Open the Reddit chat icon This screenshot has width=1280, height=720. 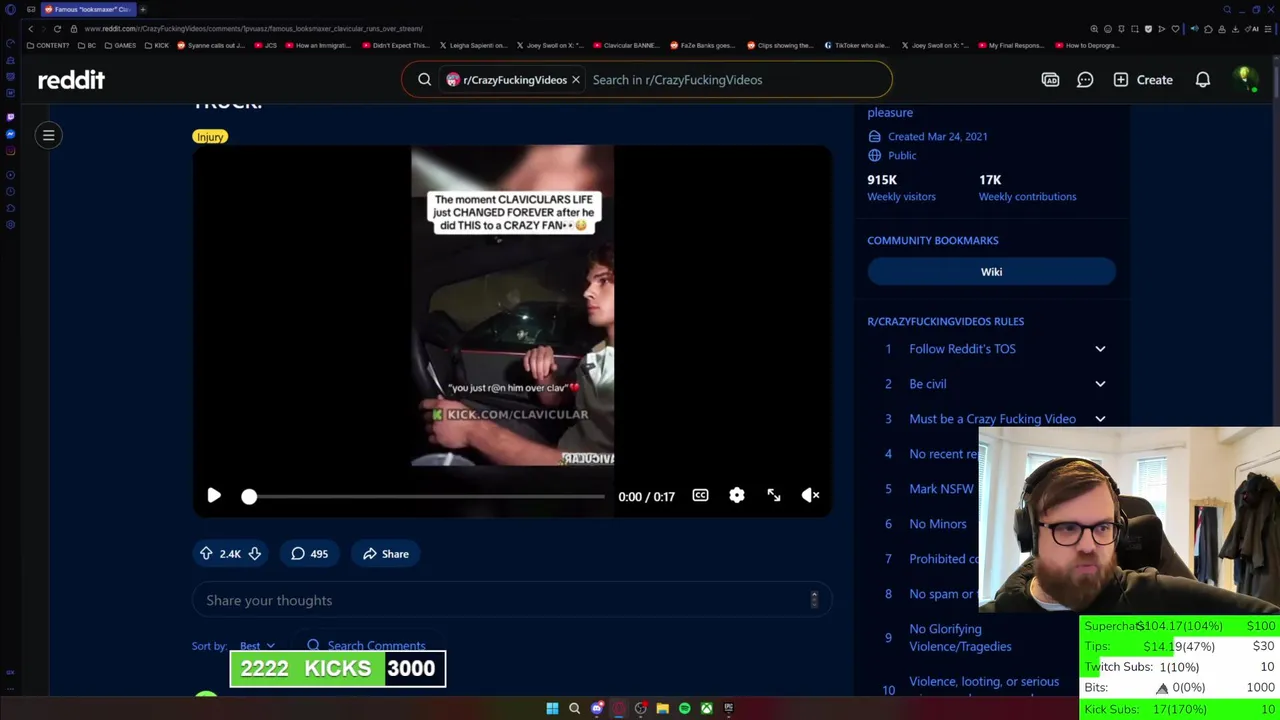point(1085,80)
